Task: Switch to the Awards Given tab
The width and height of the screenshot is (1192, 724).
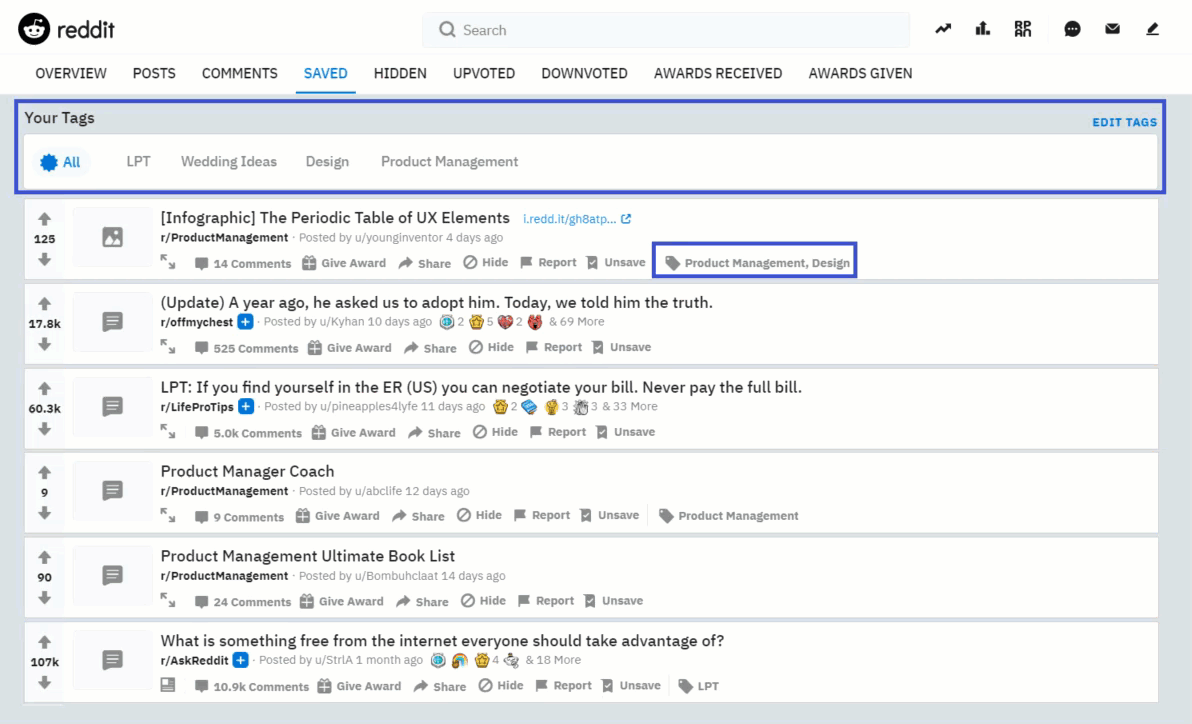Action: (x=861, y=73)
